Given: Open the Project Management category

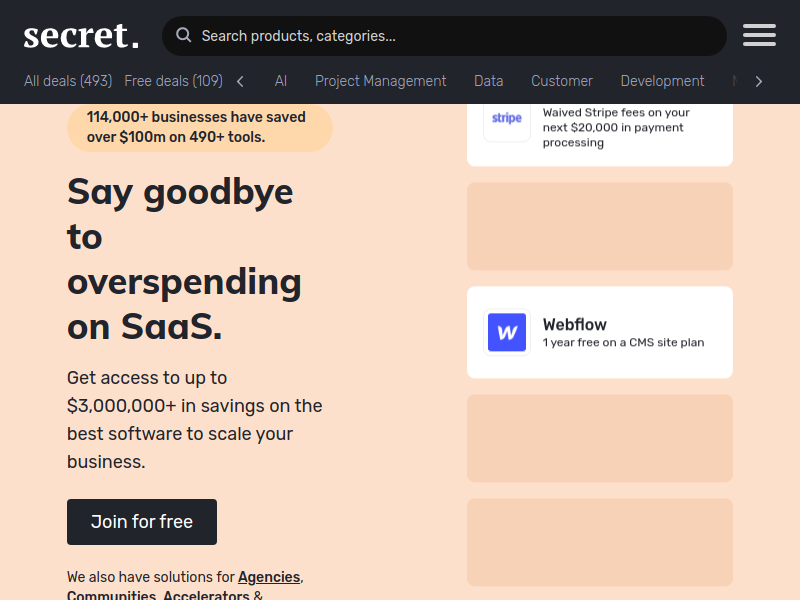Looking at the screenshot, I should (381, 81).
